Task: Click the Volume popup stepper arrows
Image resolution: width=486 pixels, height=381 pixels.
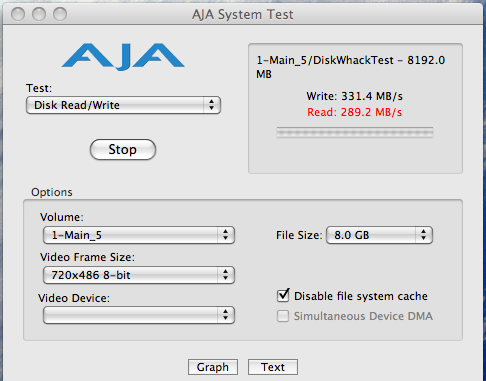Action: click(226, 235)
